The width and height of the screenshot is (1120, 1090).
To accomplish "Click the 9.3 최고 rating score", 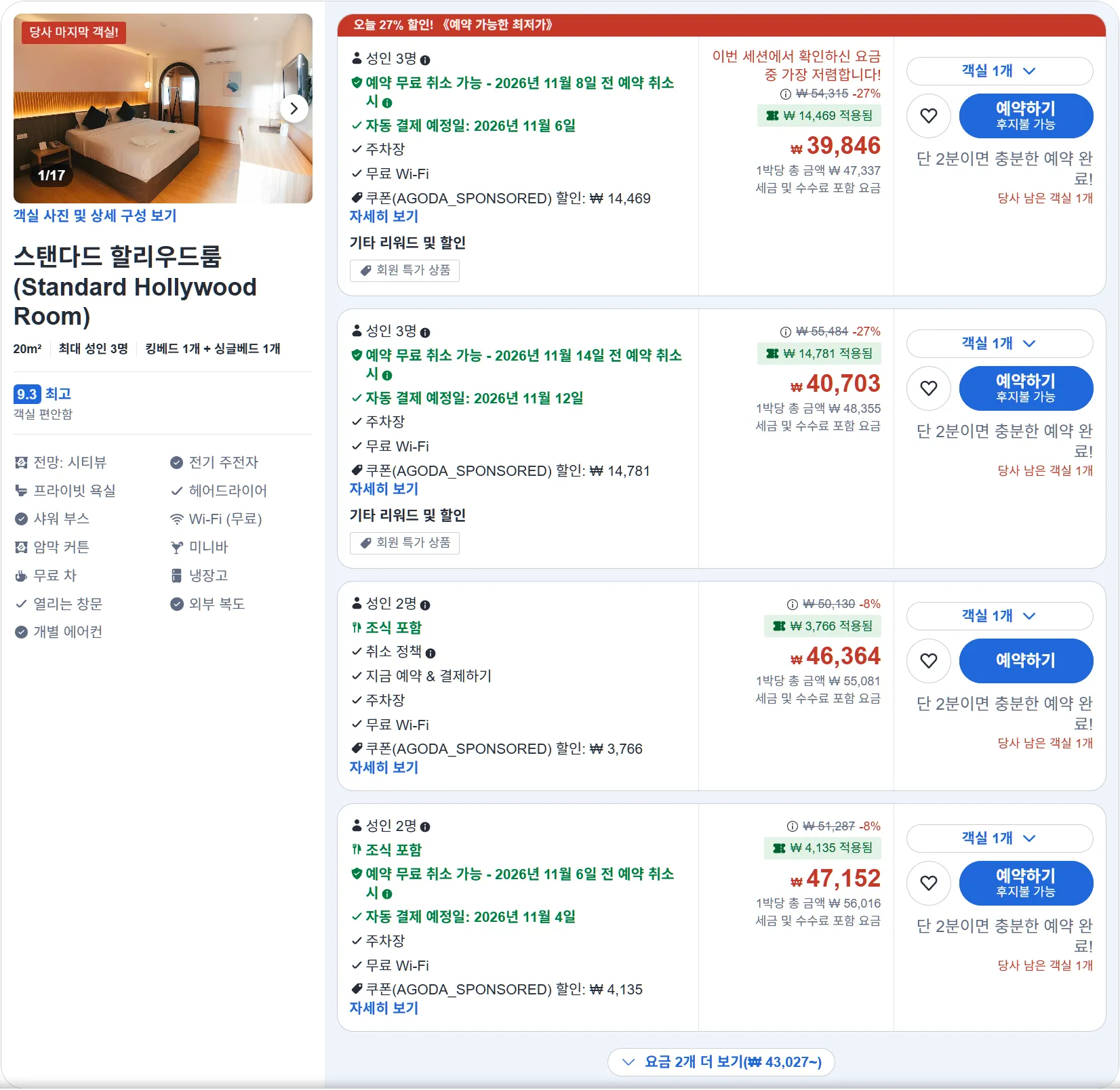I will (43, 395).
